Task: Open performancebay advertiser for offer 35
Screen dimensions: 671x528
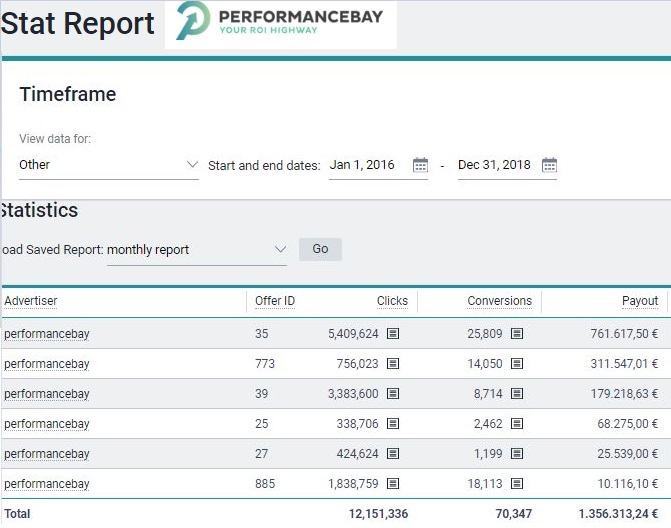Action: (x=47, y=334)
